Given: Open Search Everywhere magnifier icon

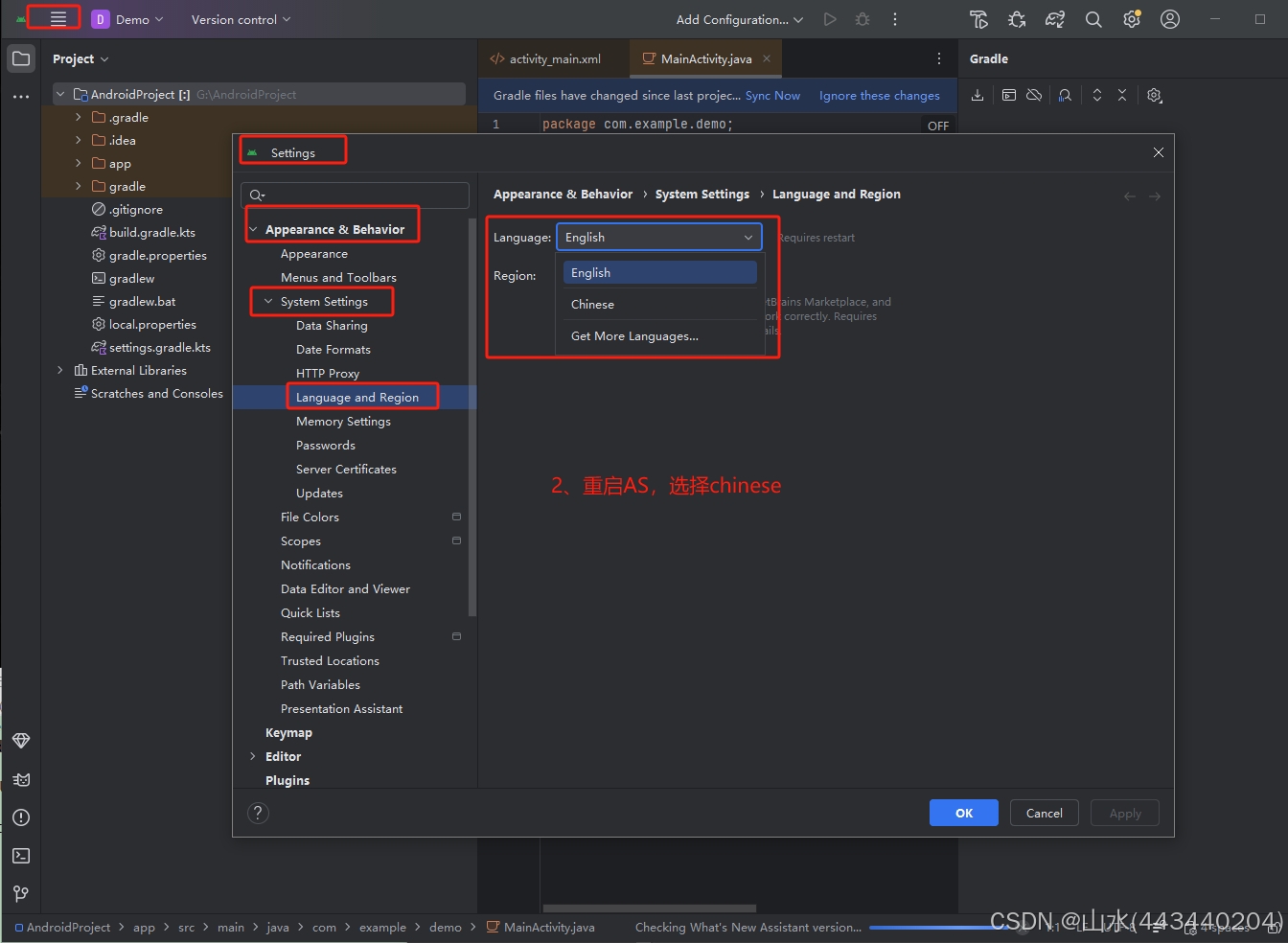Looking at the screenshot, I should coord(1093,19).
